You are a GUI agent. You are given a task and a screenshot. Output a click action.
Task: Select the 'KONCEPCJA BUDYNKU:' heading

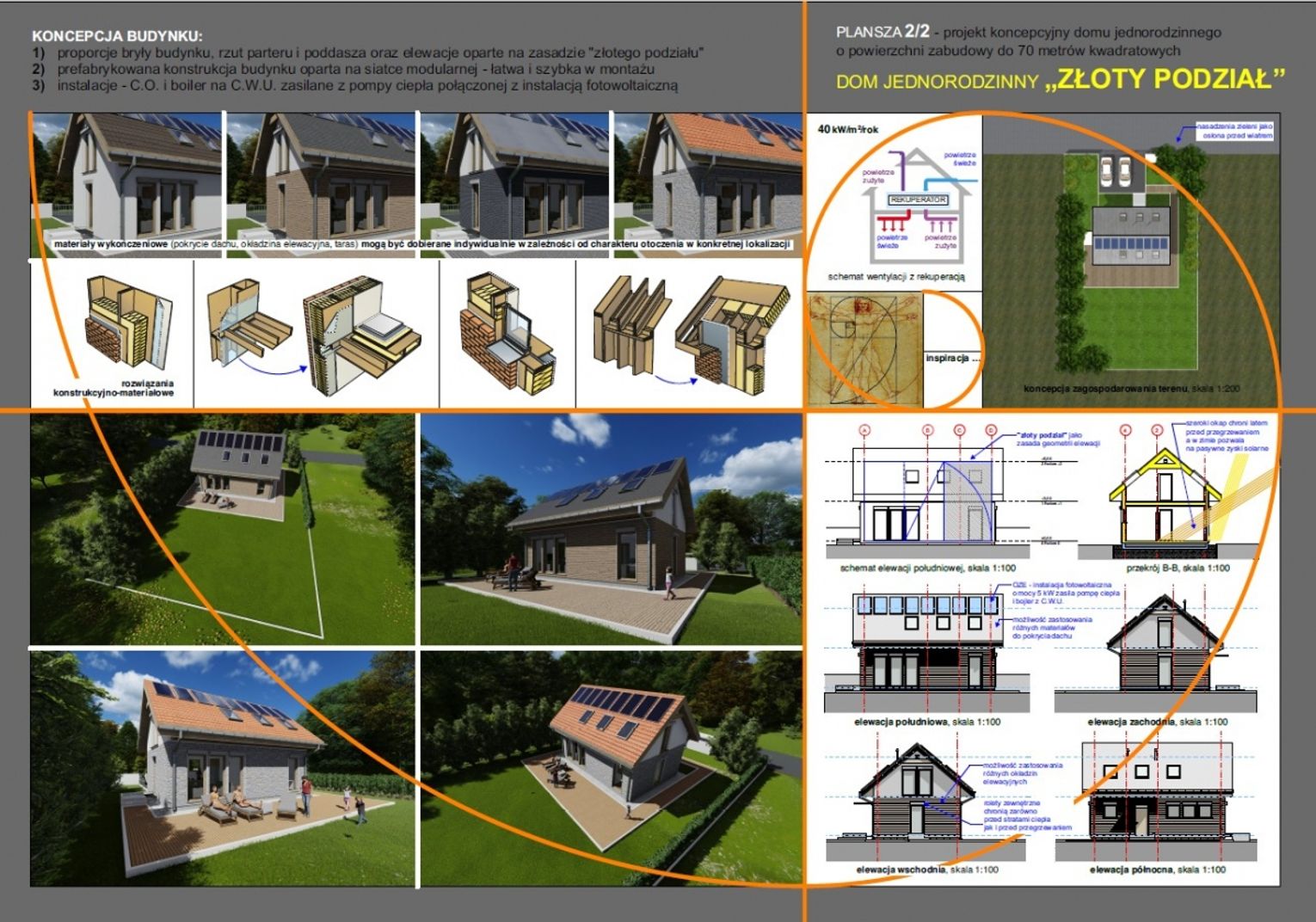pyautogui.click(x=117, y=36)
